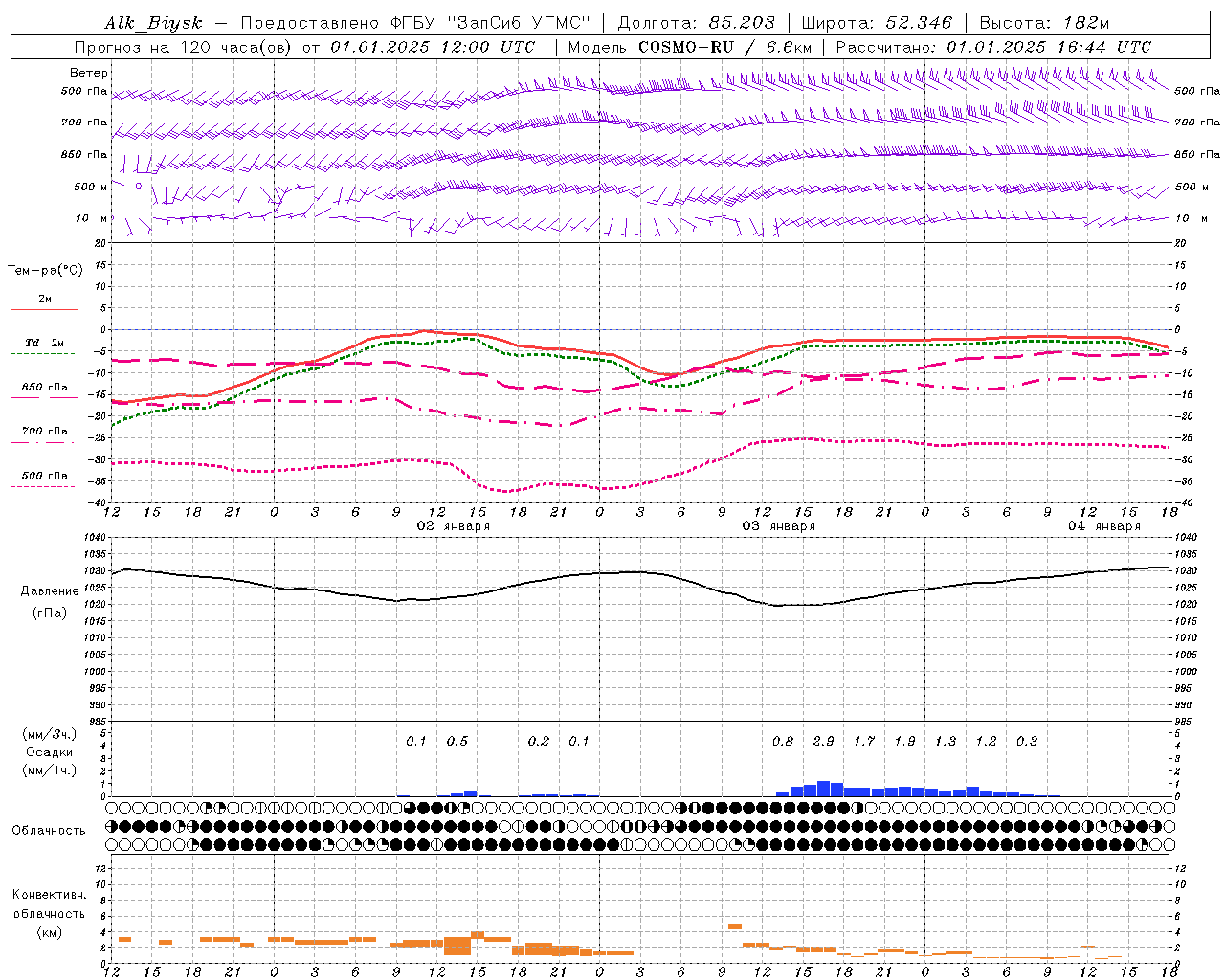Image resolution: width=1225 pixels, height=980 pixels.
Task: Click the 0.8 precipitation amount
Action: tap(783, 742)
